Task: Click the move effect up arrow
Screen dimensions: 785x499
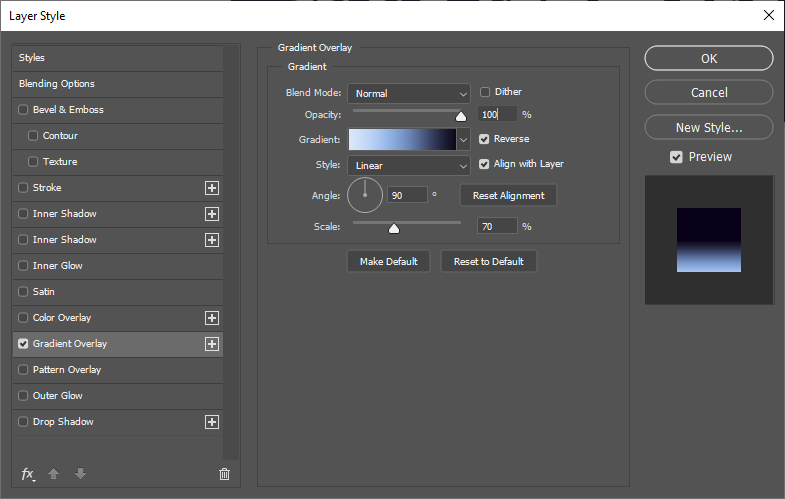Action: click(55, 474)
